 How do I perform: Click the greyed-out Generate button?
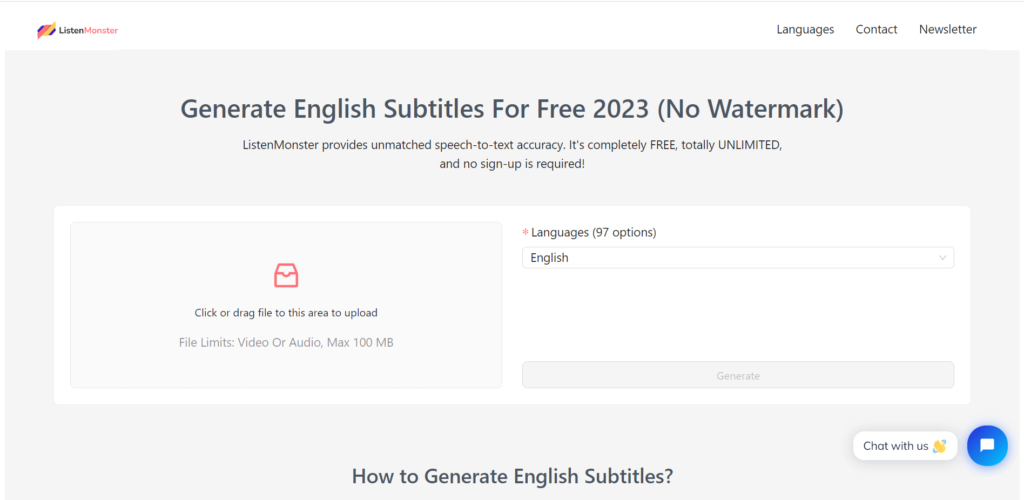tap(738, 375)
